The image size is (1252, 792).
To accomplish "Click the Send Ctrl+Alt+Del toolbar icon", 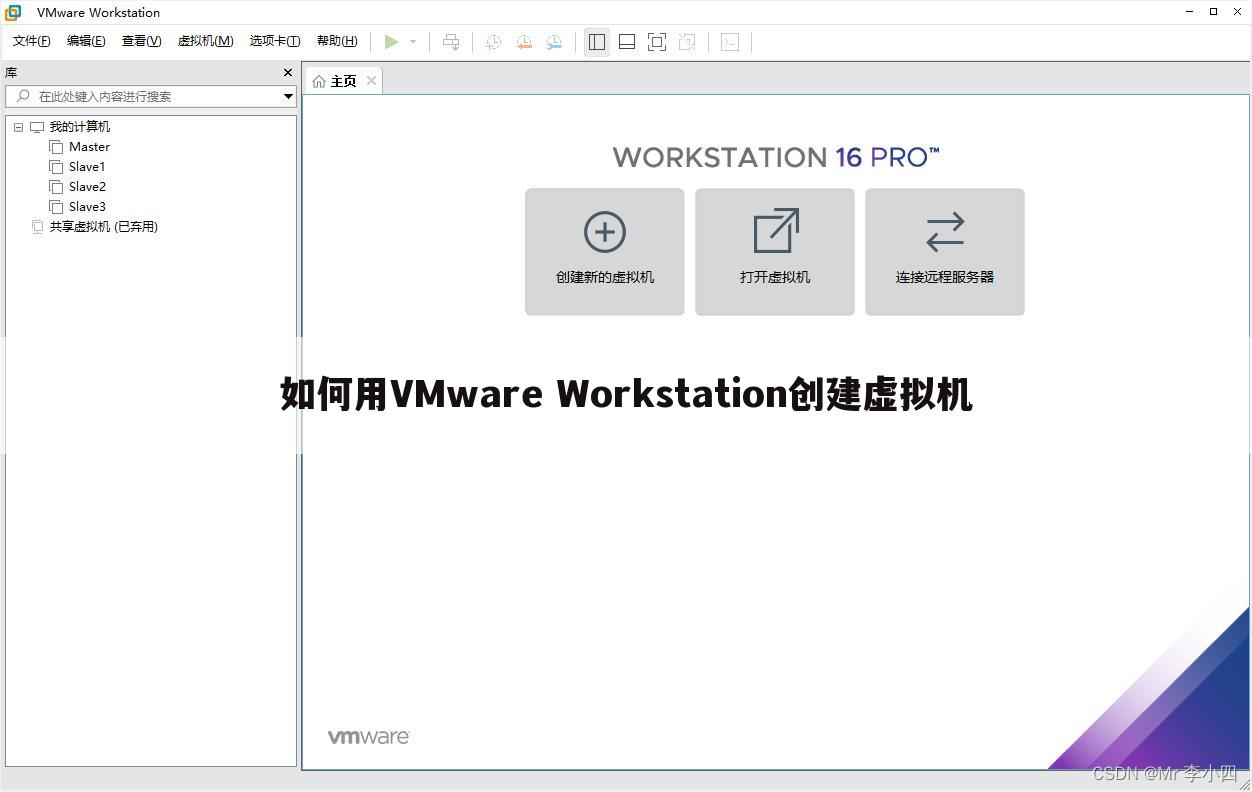I will coord(451,42).
